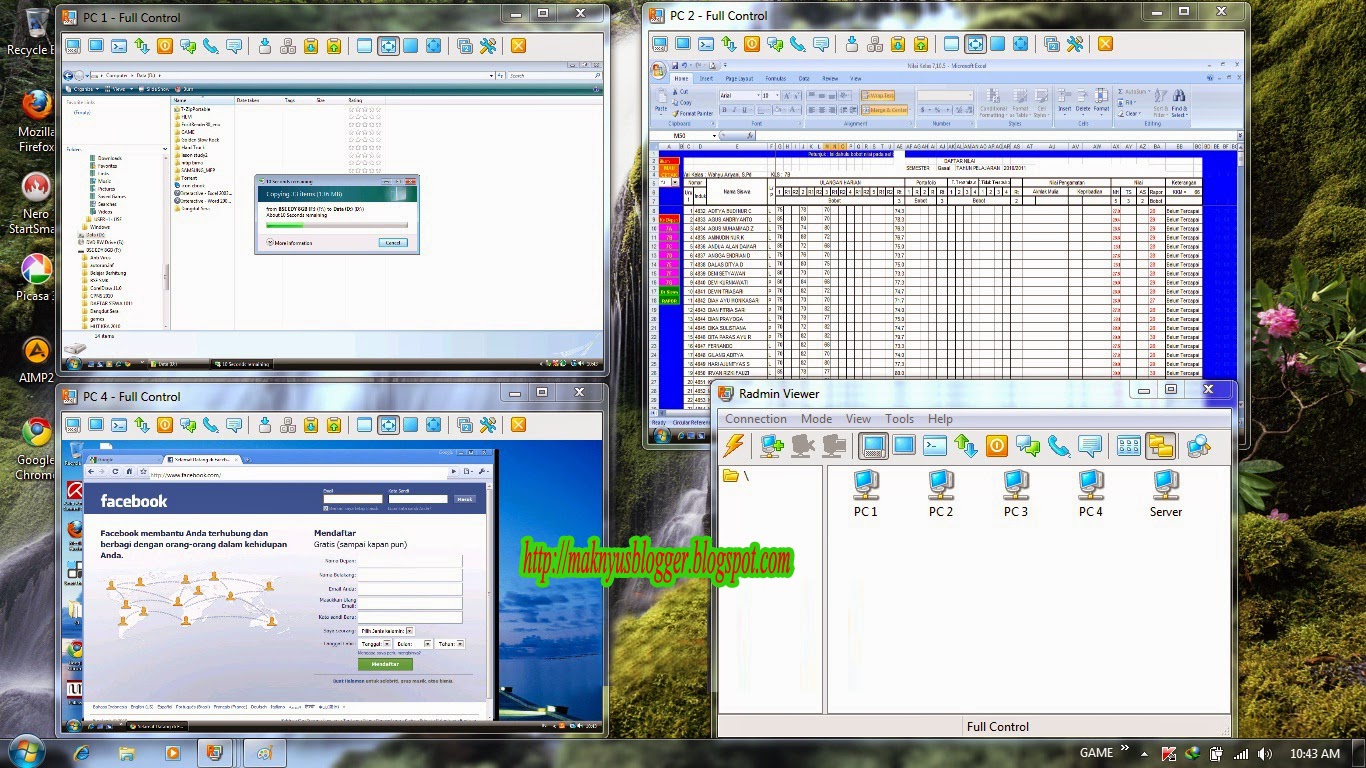The image size is (1366, 768).
Task: Click Get clipboard icon in PC 1 toolbar
Action: (x=311, y=46)
